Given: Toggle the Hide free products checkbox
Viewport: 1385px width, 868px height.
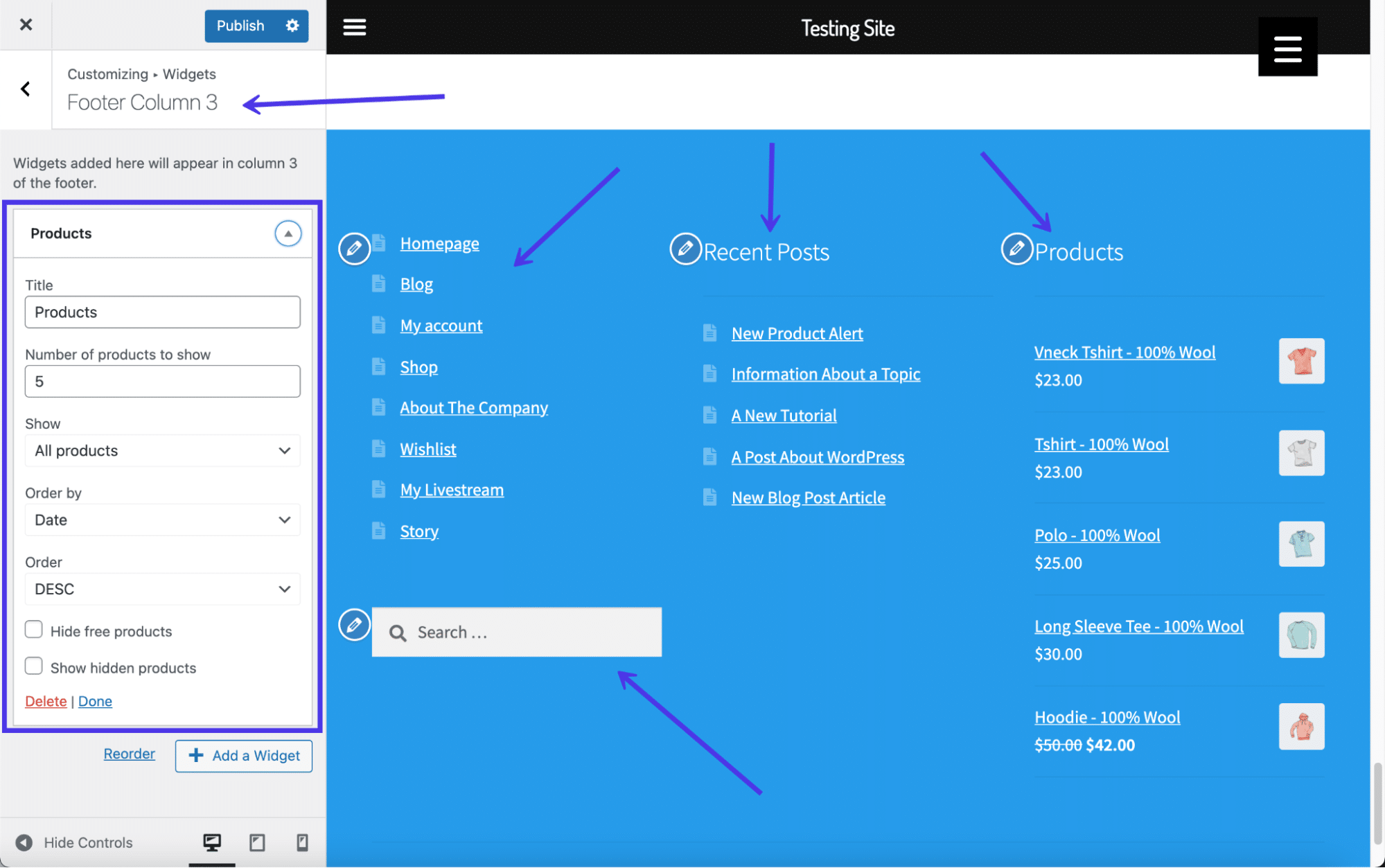Looking at the screenshot, I should click(33, 631).
